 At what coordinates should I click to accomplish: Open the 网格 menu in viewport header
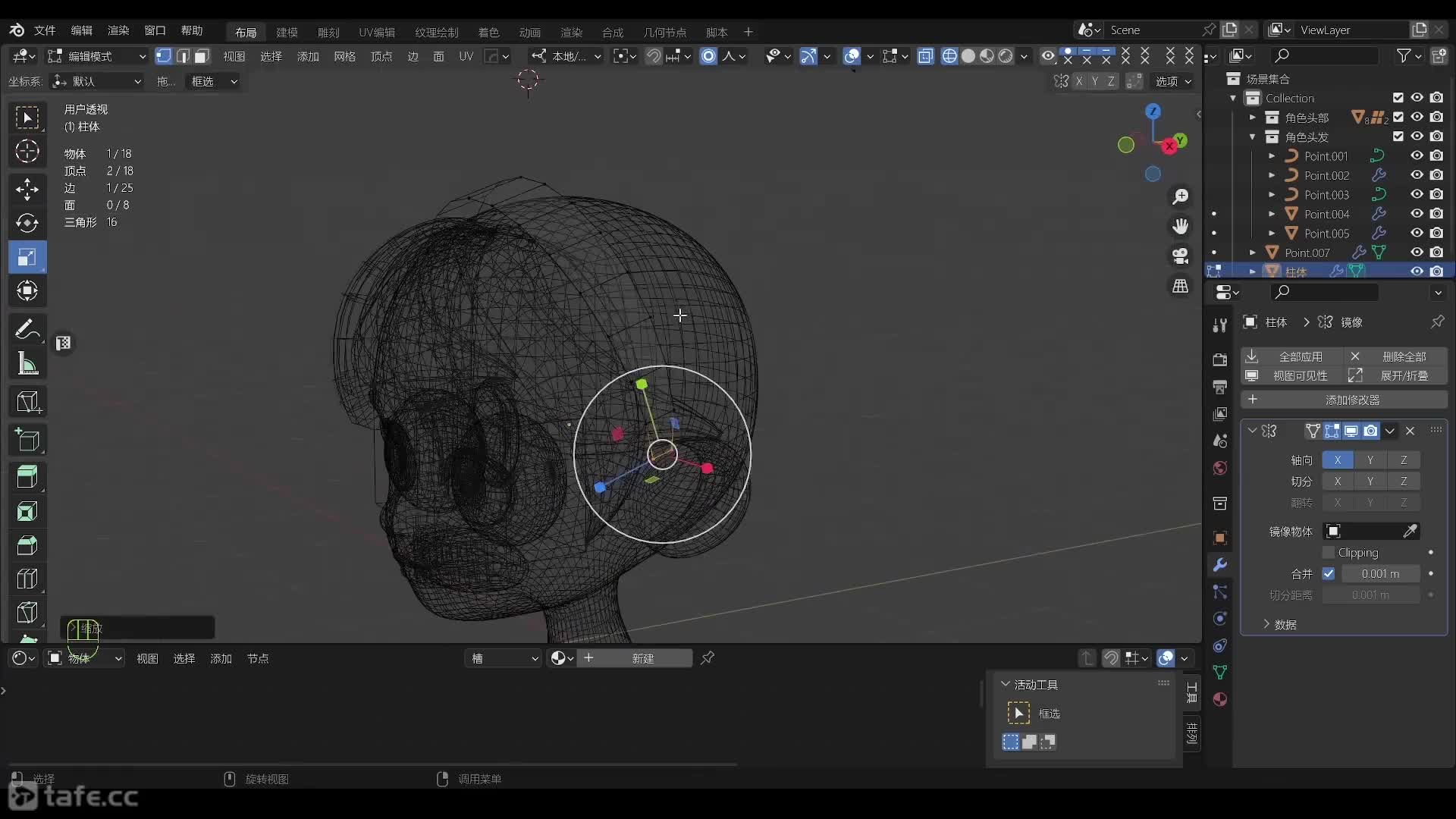(x=344, y=56)
